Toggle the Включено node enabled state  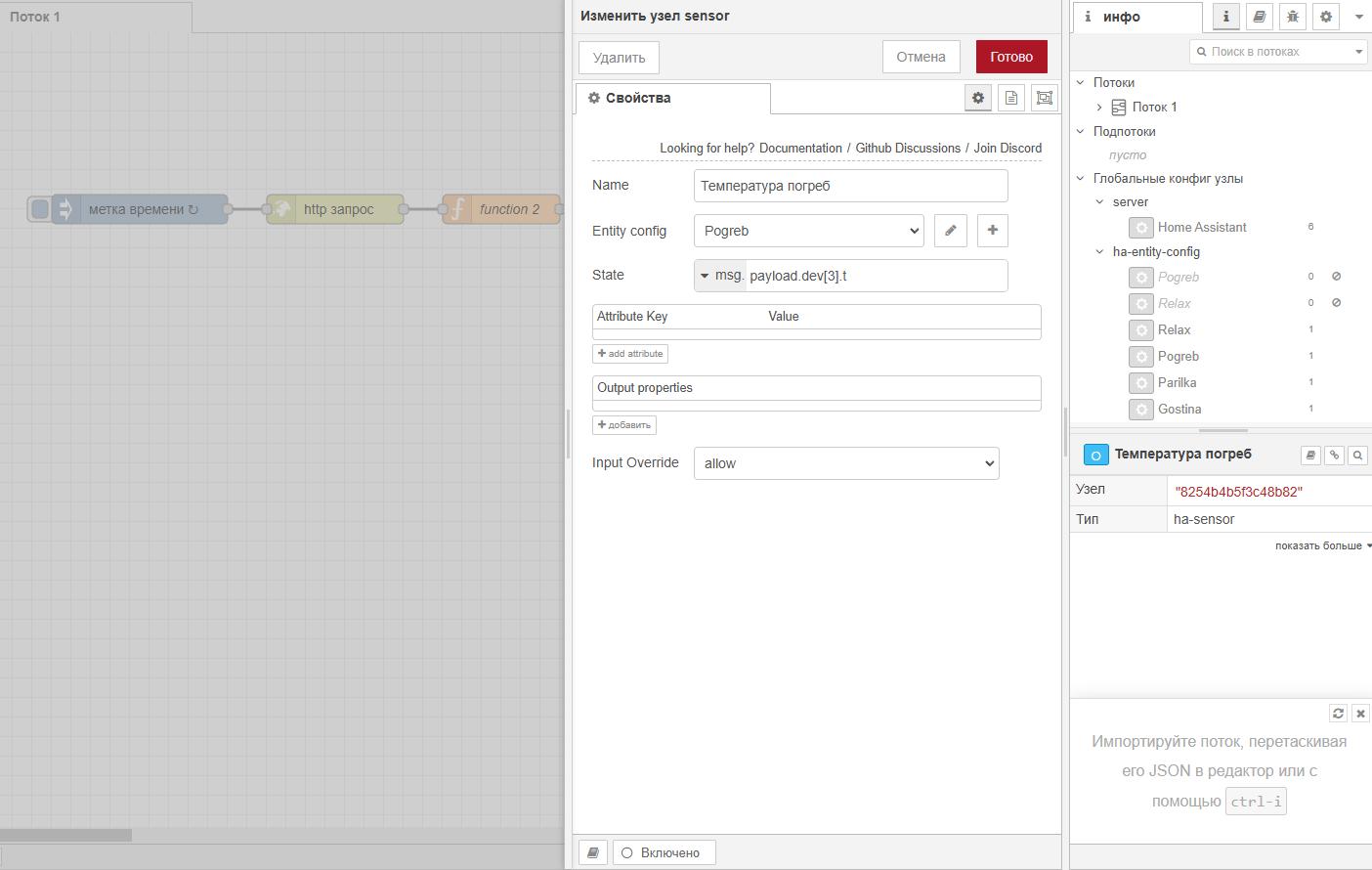(663, 852)
